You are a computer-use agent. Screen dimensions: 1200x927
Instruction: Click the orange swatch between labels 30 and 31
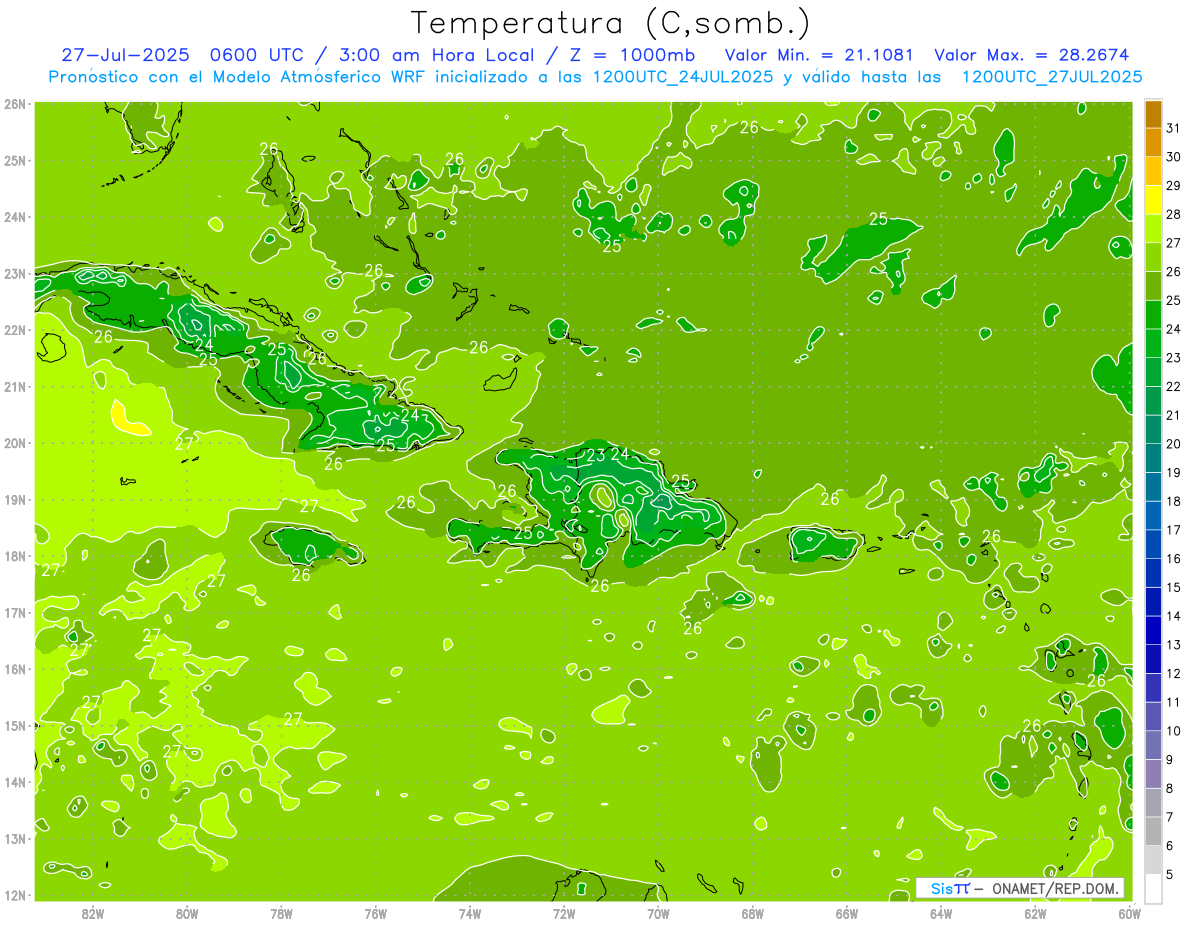[1153, 142]
